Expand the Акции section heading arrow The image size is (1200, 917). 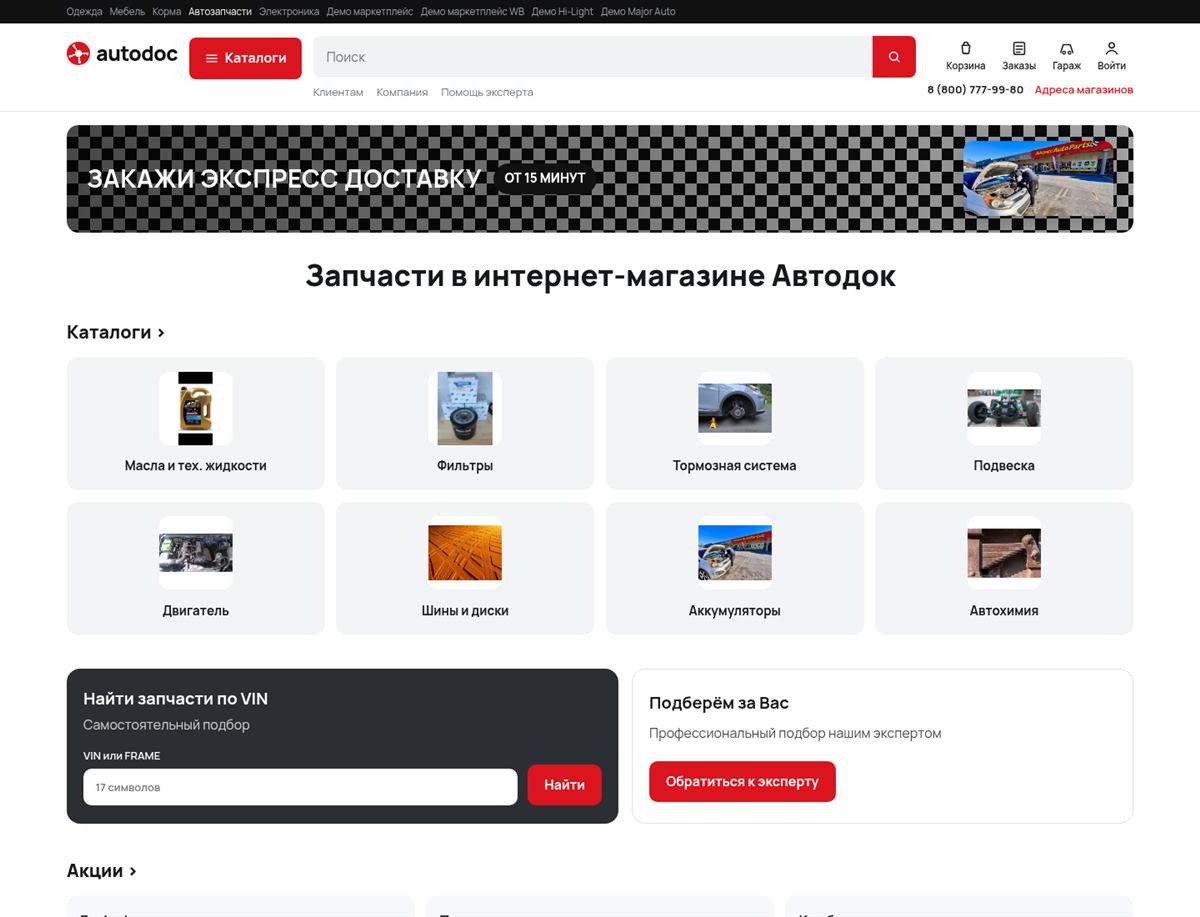[x=132, y=871]
